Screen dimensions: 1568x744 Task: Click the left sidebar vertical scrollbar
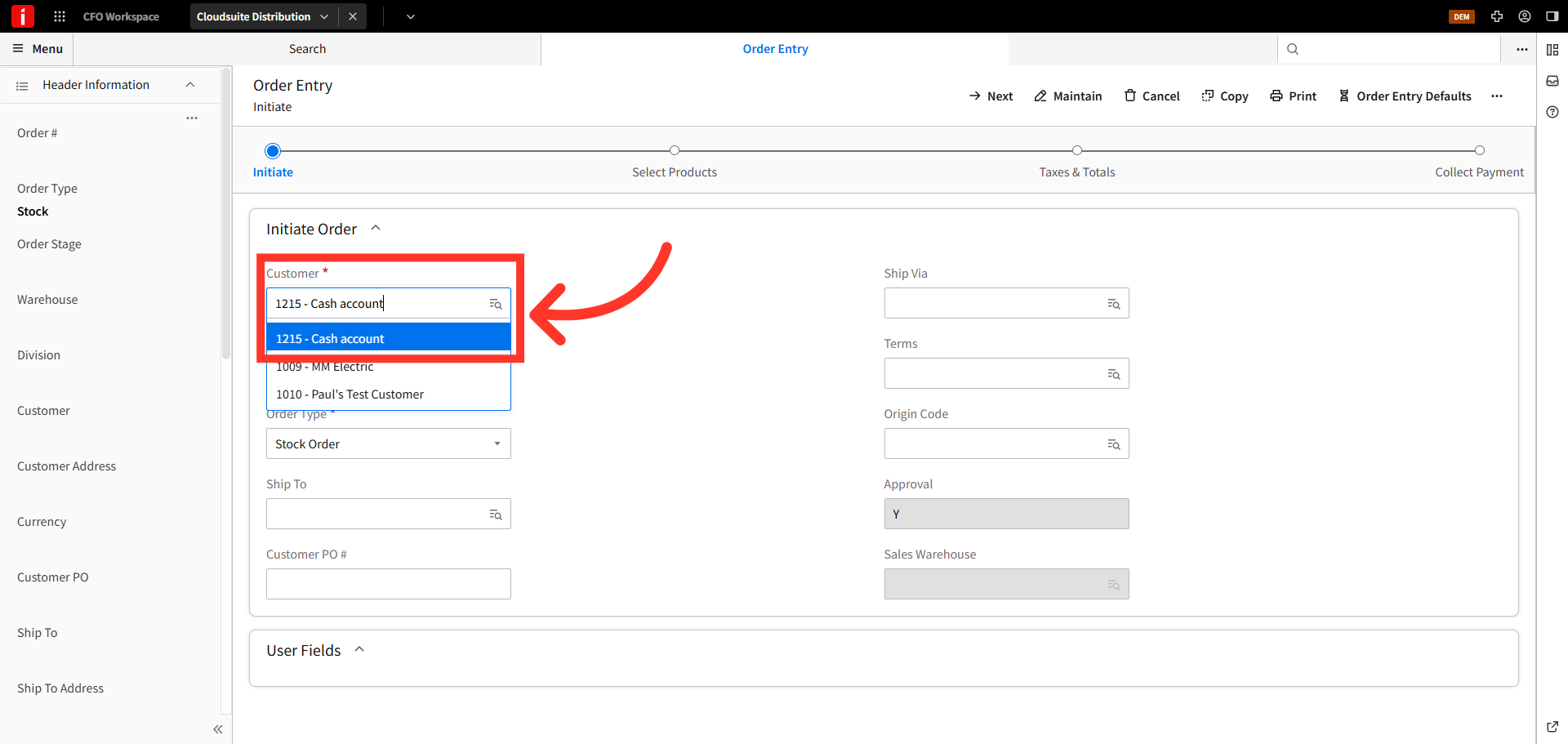coord(226,214)
